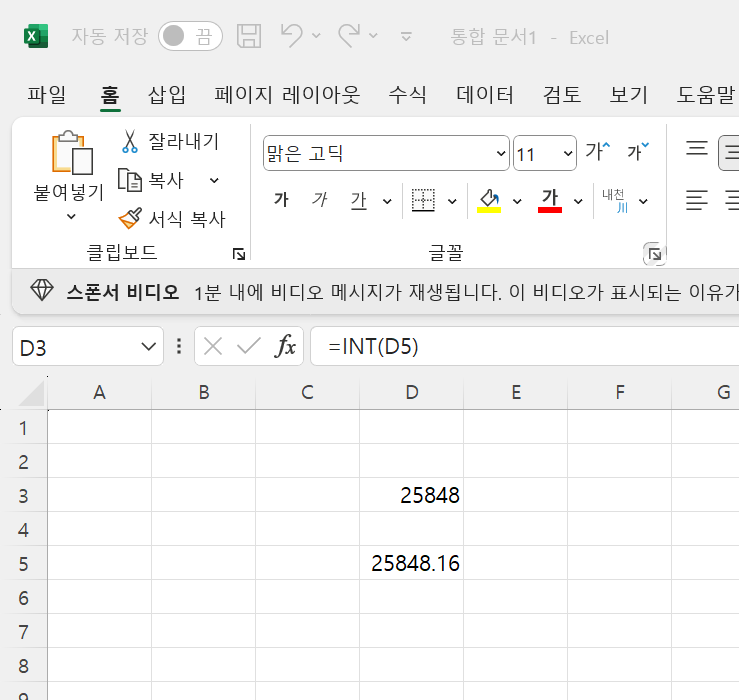Toggle Bold formatting (굵은 가)

coord(281,200)
